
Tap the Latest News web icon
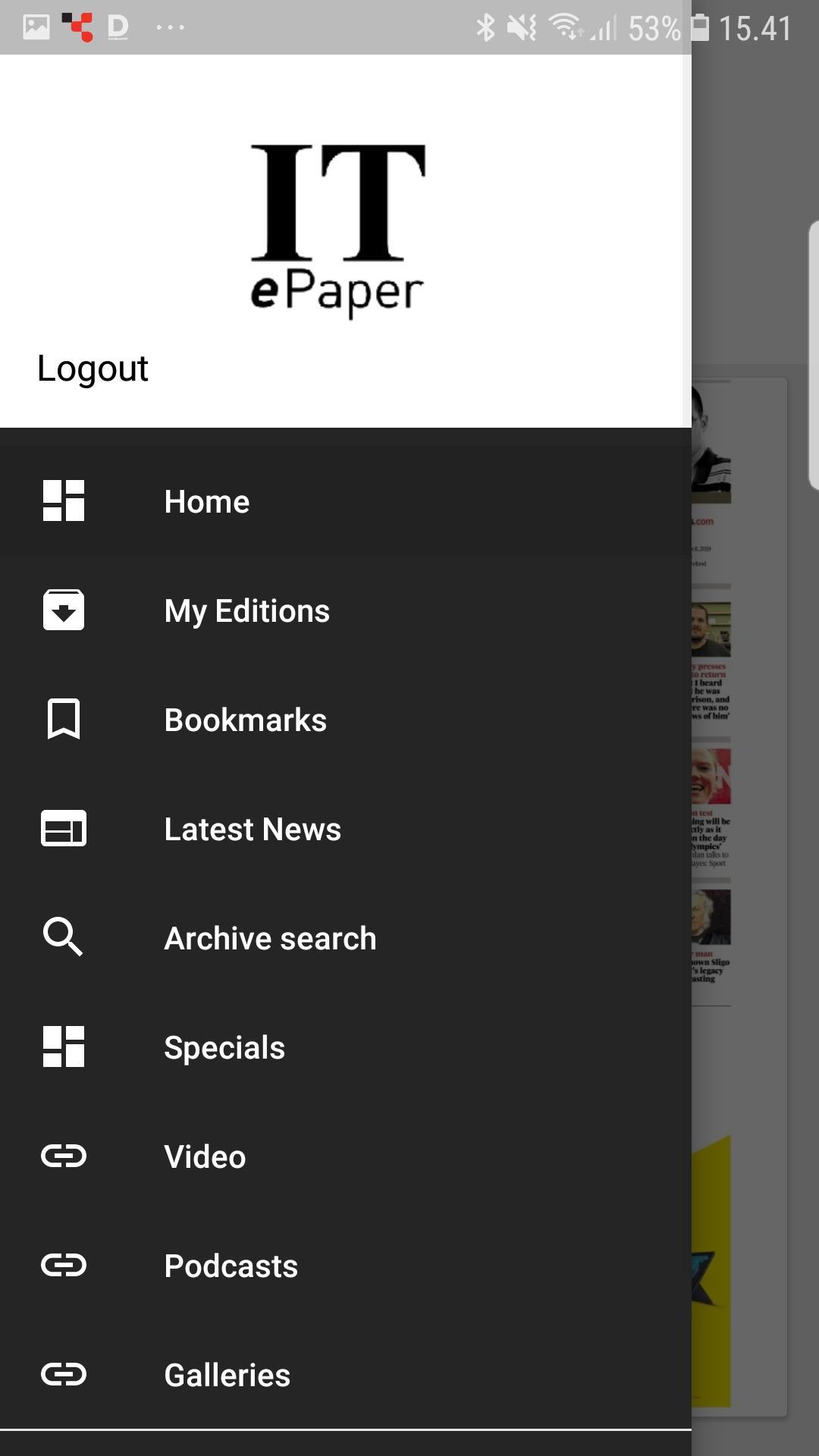64,828
